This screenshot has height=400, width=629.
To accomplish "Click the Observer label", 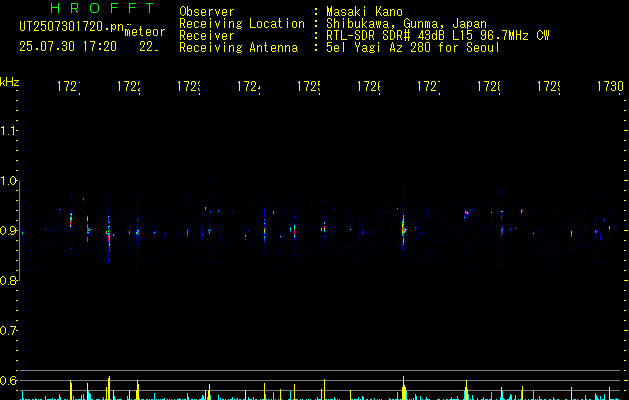I will [x=207, y=11].
